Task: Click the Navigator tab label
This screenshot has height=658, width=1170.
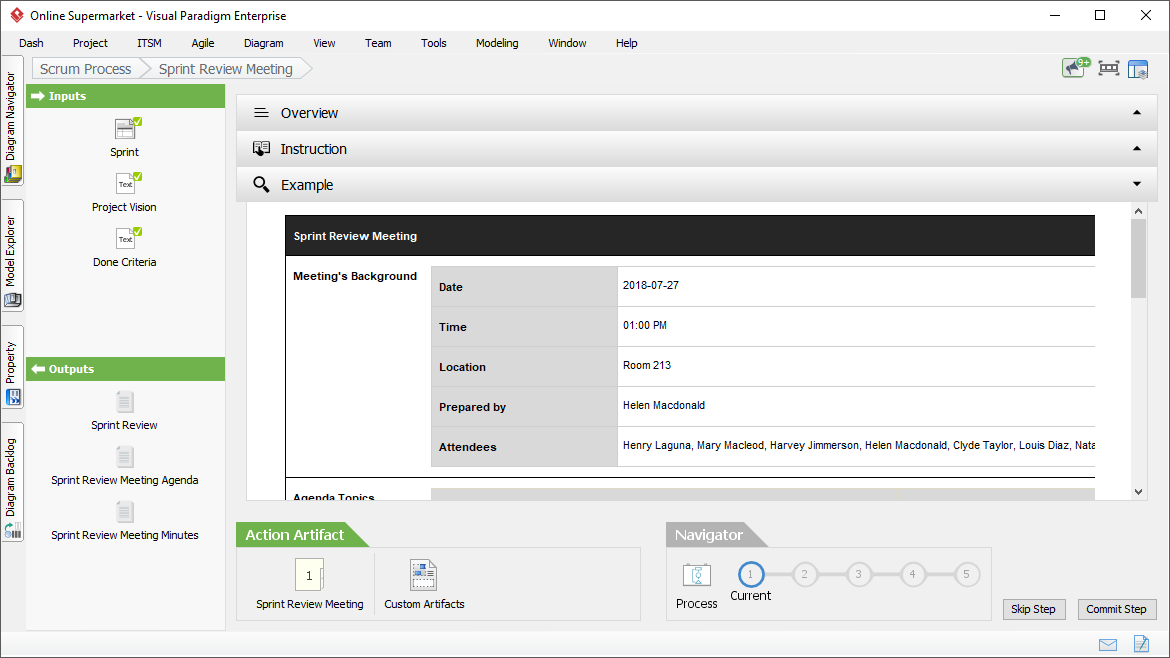Action: (x=709, y=535)
